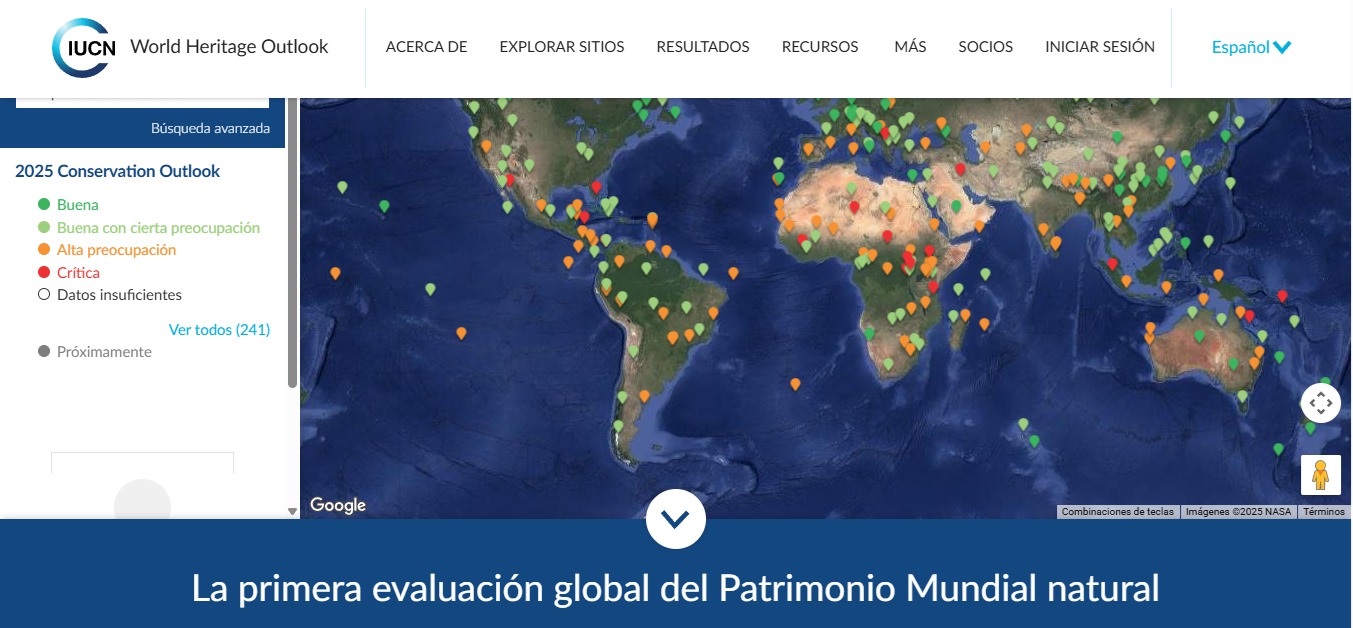This screenshot has height=628, width=1353.
Task: Click the orange marker in the South Atlantic
Action: tap(795, 383)
